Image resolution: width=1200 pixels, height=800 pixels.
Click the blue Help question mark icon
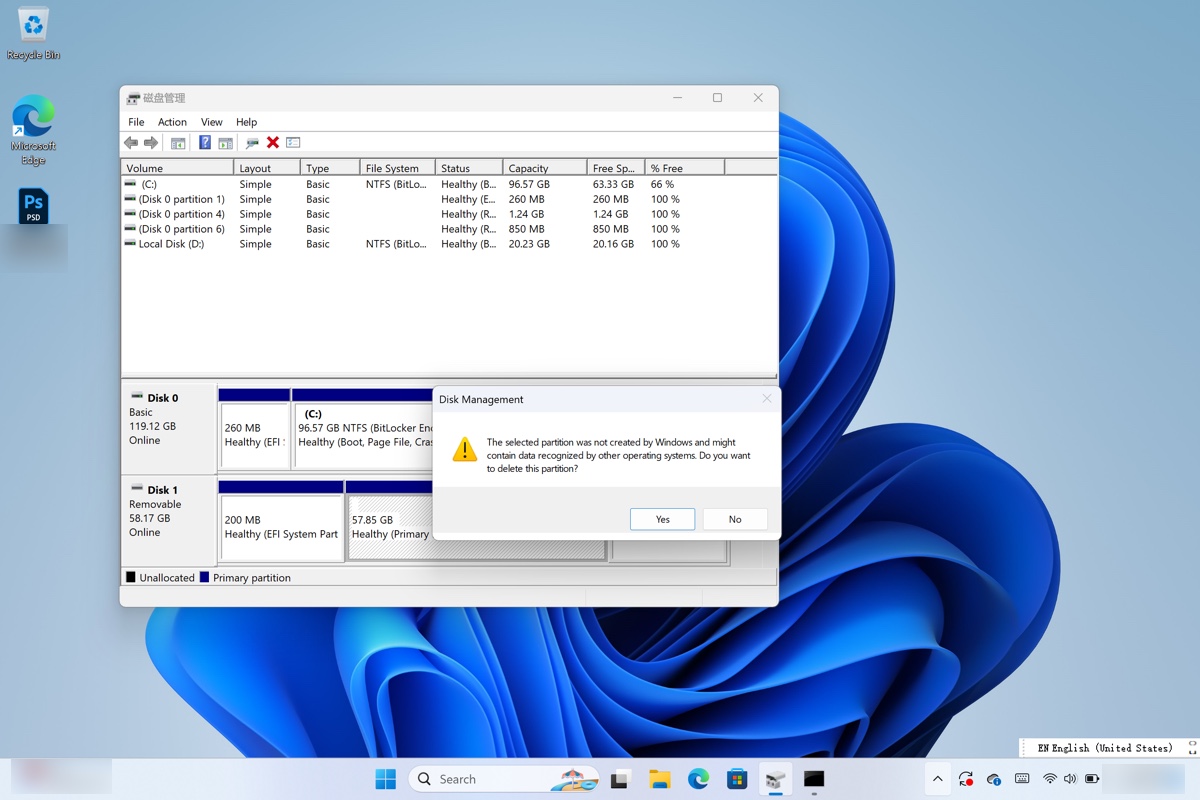coord(204,143)
